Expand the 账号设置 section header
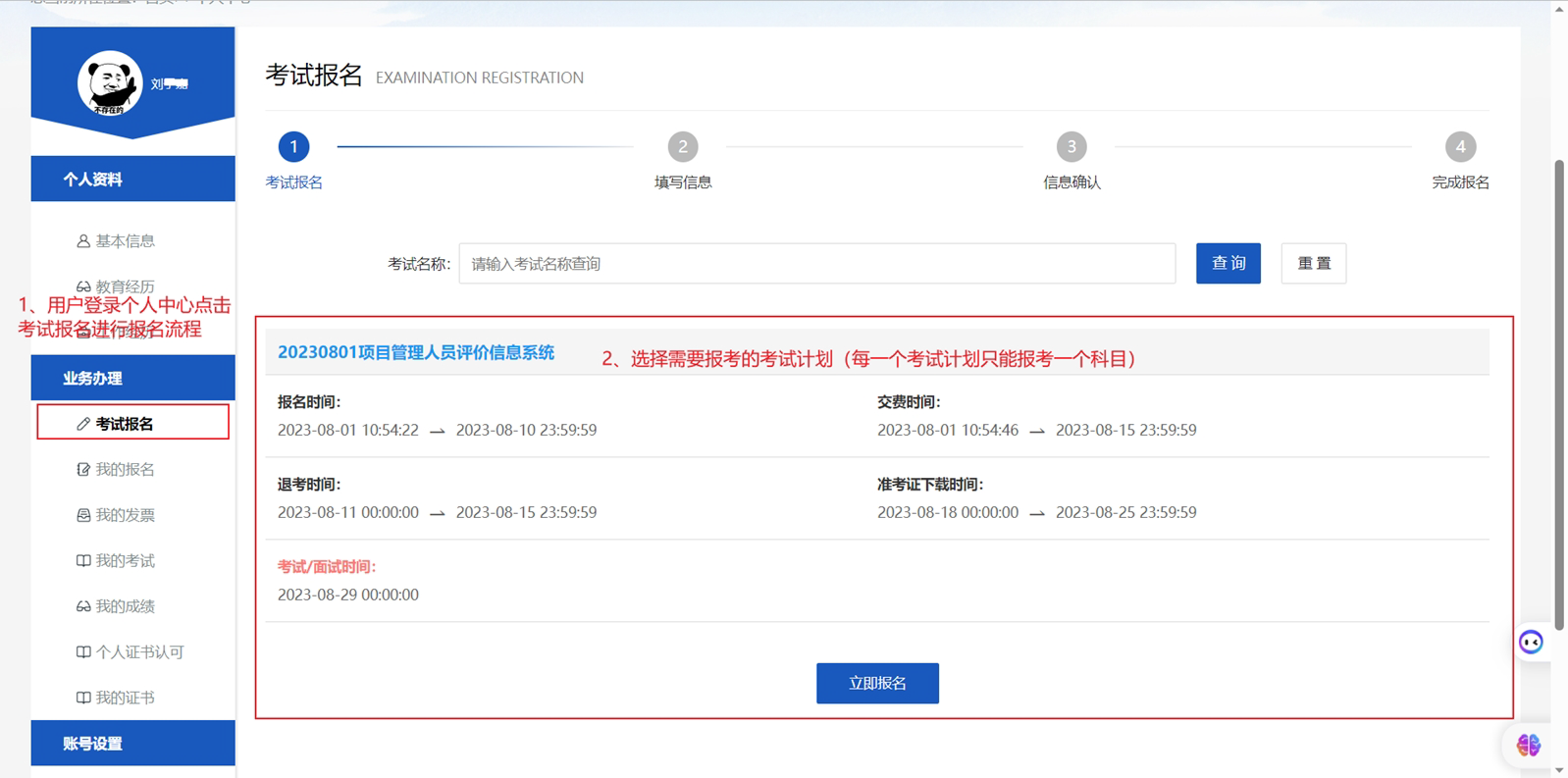The image size is (1568, 778). pyautogui.click(x=132, y=744)
